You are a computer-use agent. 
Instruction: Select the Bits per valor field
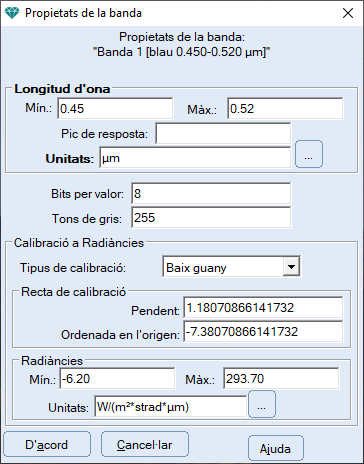click(211, 193)
